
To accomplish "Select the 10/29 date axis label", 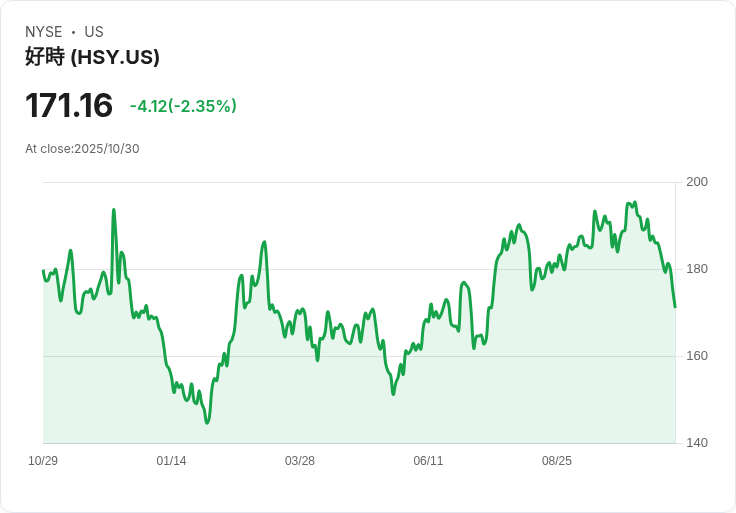I will pos(43,461).
